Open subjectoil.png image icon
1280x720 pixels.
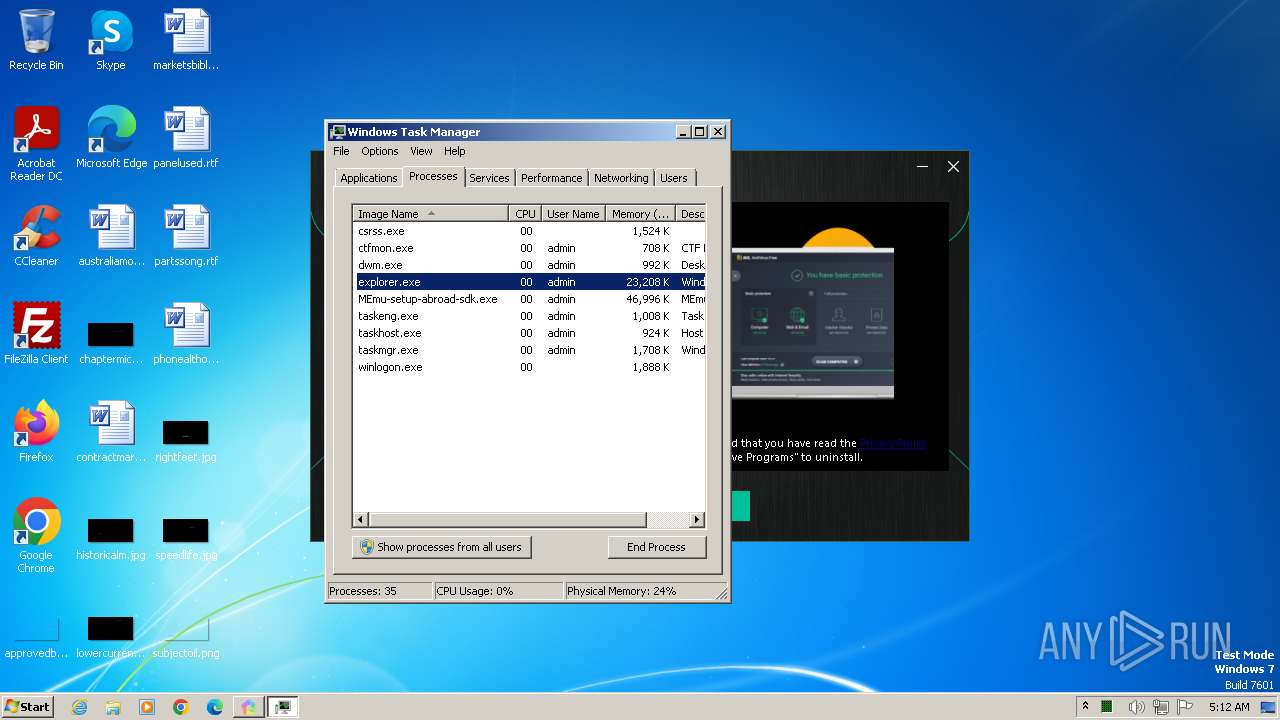click(x=186, y=636)
